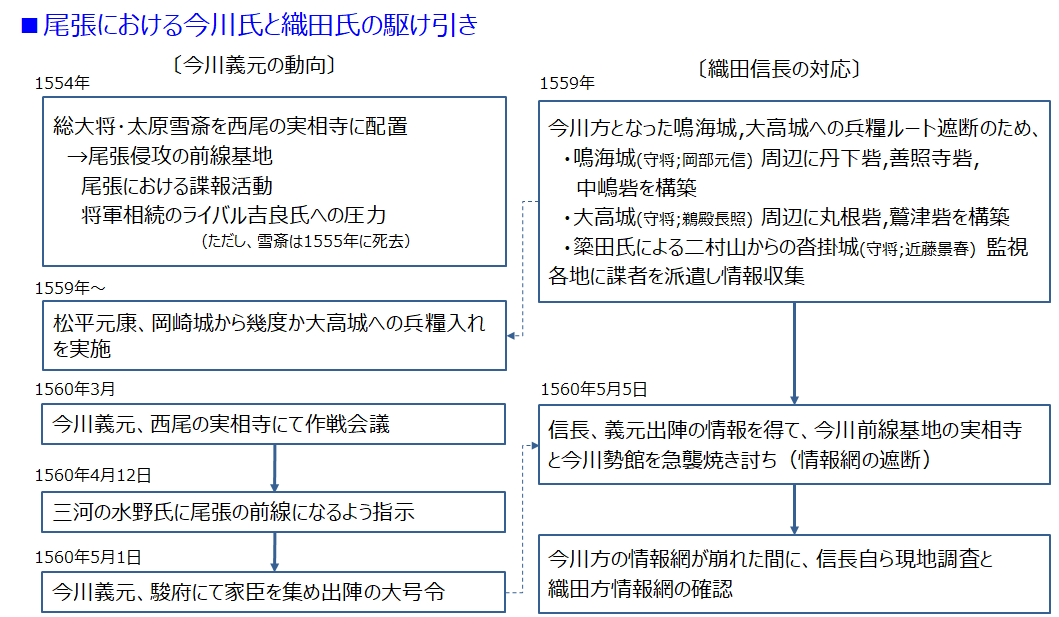Click the box about 太原雪斎 at 実相寺
This screenshot has height=617, width=1059.
point(274,182)
